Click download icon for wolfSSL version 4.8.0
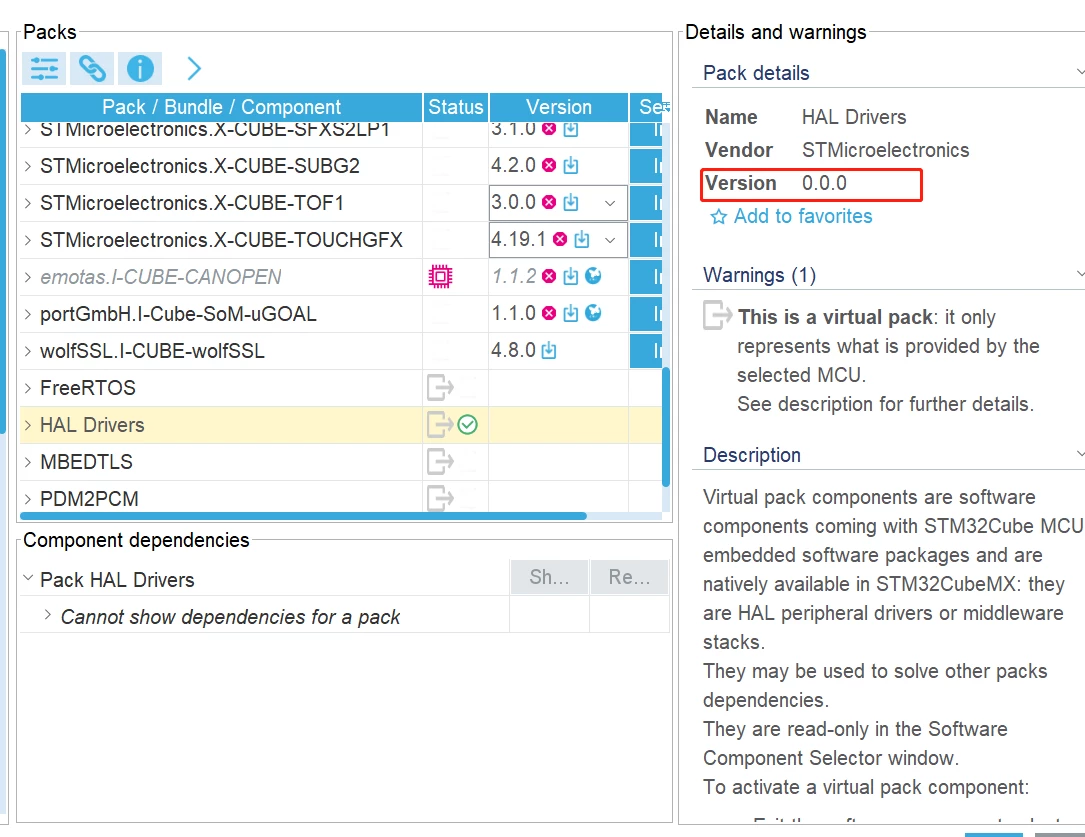 549,351
